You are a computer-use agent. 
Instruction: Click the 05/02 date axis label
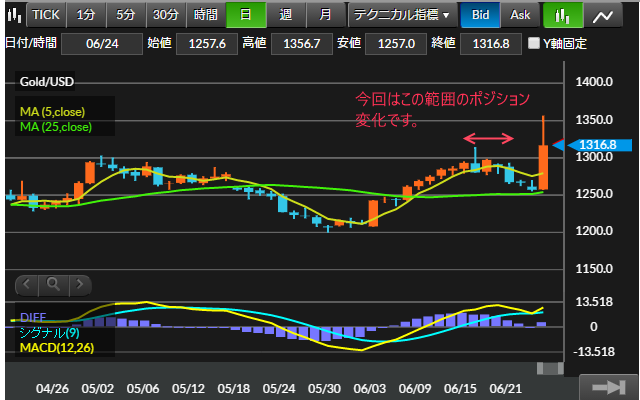click(x=98, y=389)
